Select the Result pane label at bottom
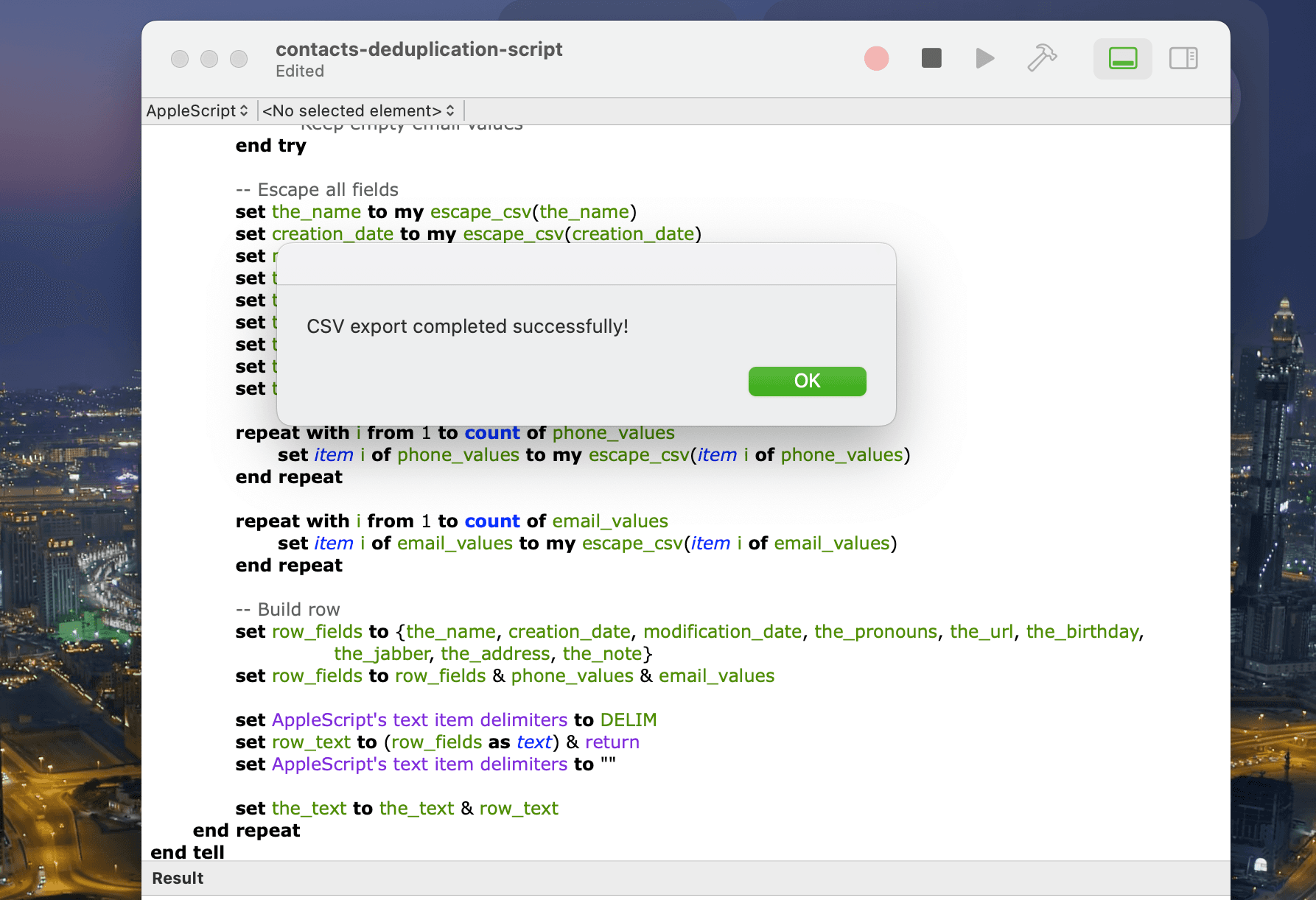 [177, 878]
